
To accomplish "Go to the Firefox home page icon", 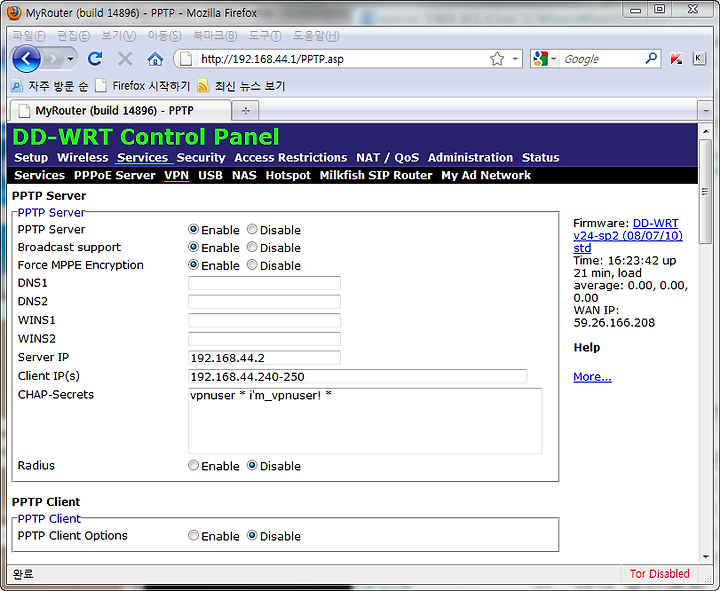I will point(155,59).
